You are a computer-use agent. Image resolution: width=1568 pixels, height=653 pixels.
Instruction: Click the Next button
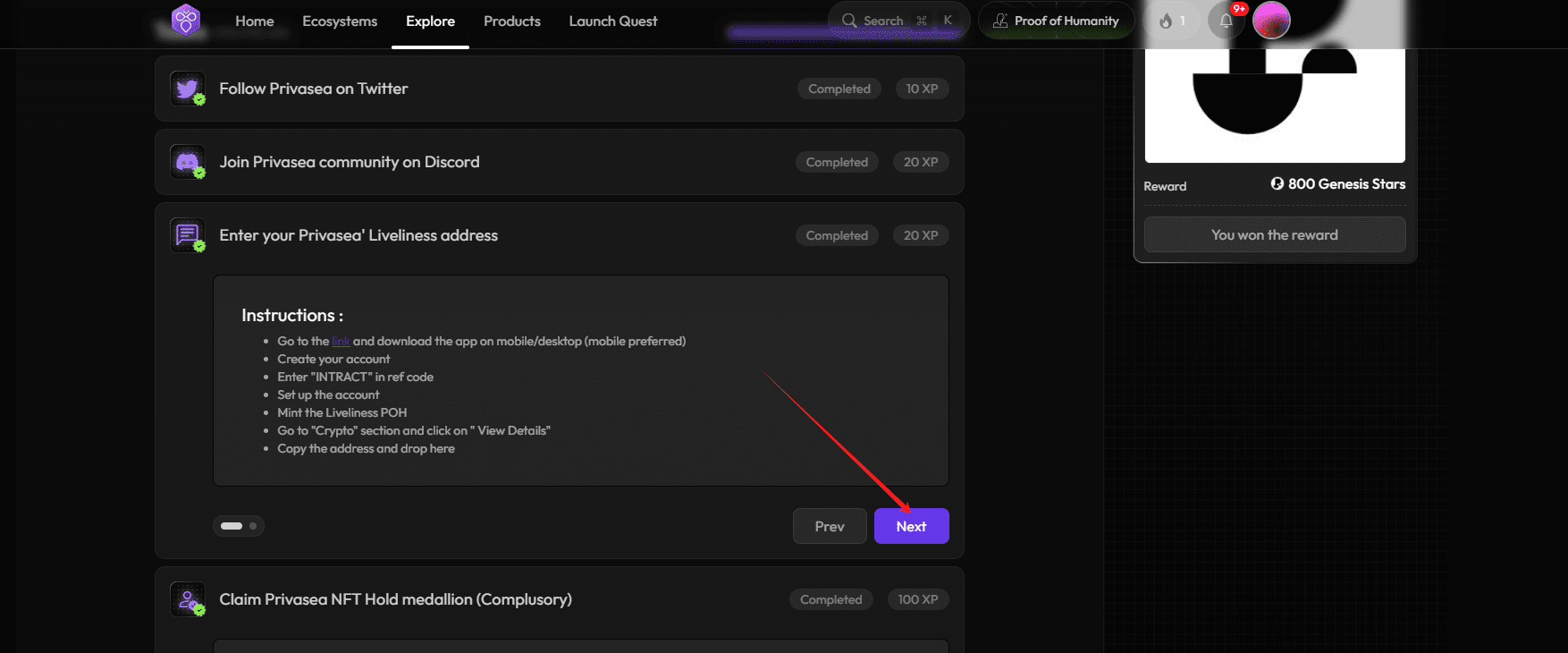point(911,526)
